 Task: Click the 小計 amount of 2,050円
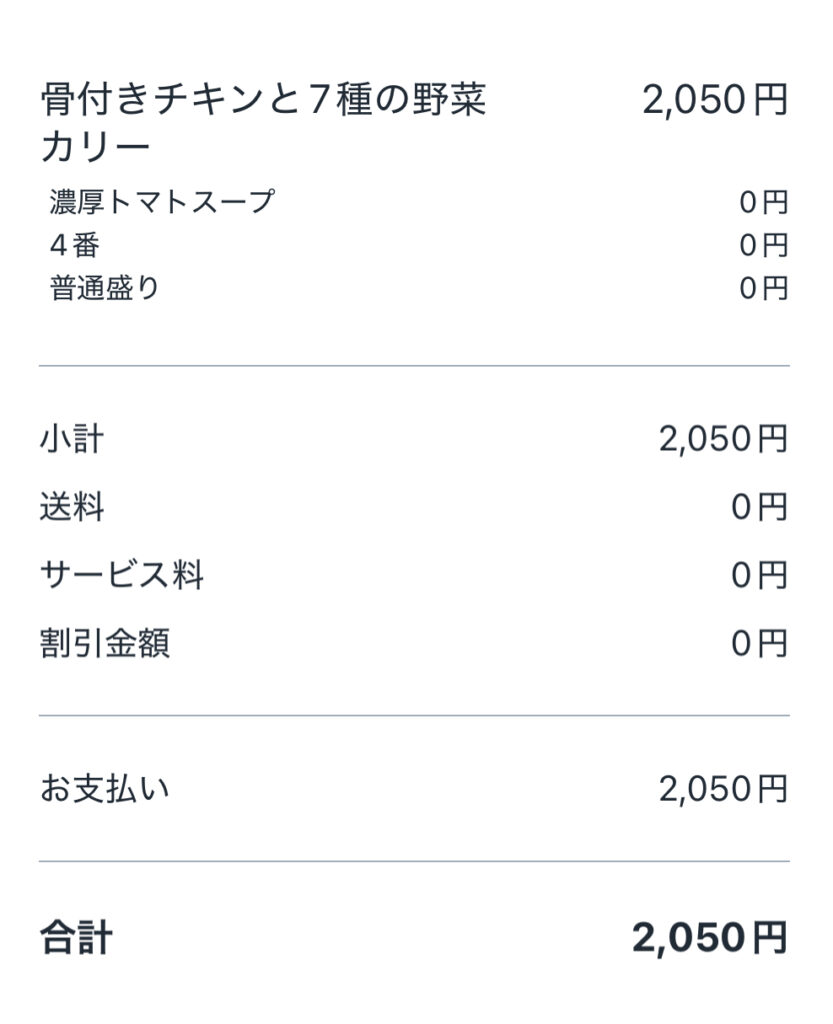click(722, 439)
